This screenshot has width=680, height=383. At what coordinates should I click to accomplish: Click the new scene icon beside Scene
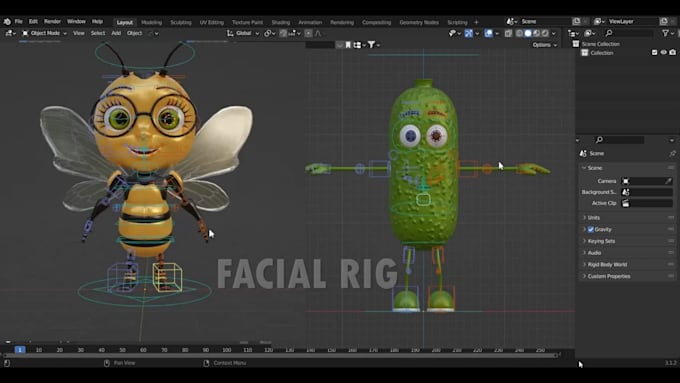tap(576, 21)
